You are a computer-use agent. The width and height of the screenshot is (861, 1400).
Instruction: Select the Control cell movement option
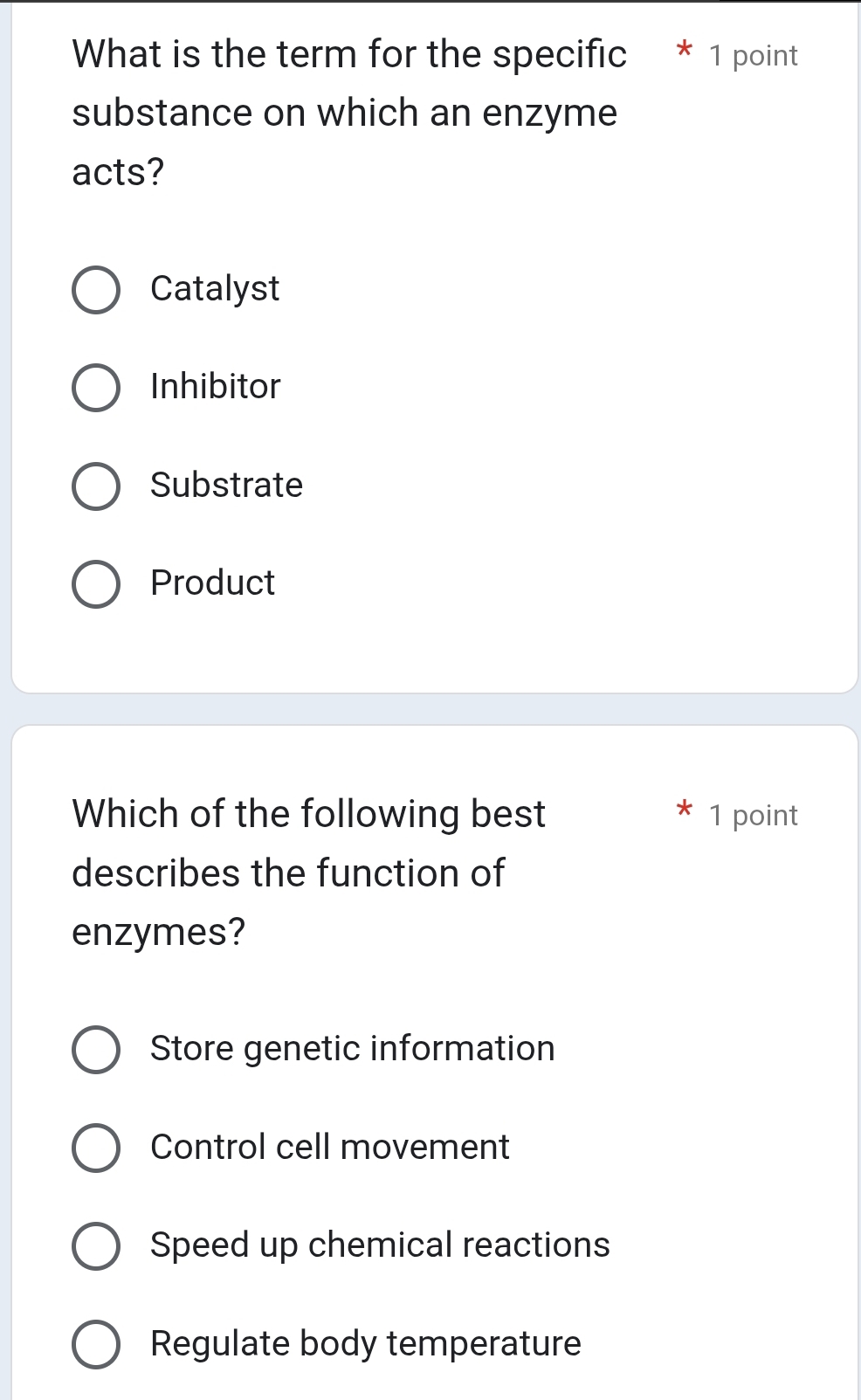pos(97,1148)
